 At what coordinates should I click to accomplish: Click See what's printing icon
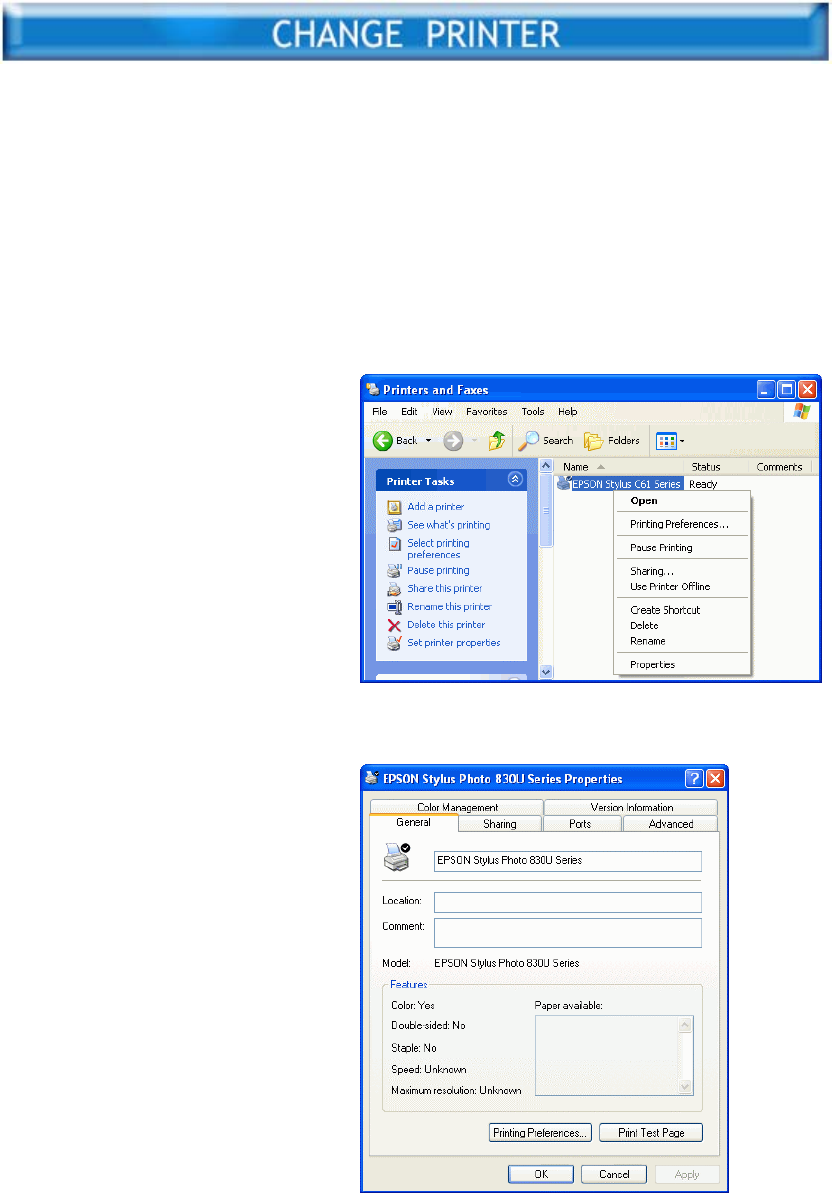pos(394,526)
